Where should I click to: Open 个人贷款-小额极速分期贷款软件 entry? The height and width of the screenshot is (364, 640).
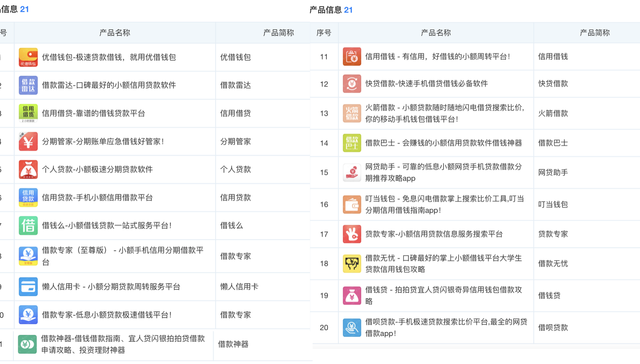(x=97, y=169)
